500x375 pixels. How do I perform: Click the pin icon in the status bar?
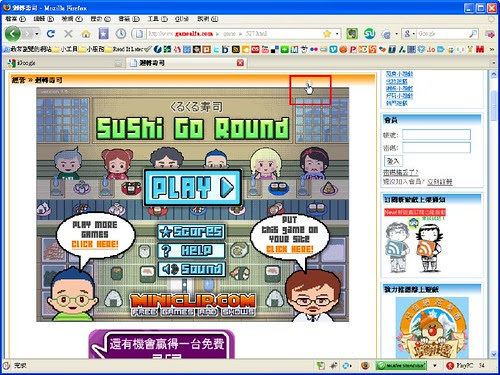(334, 366)
